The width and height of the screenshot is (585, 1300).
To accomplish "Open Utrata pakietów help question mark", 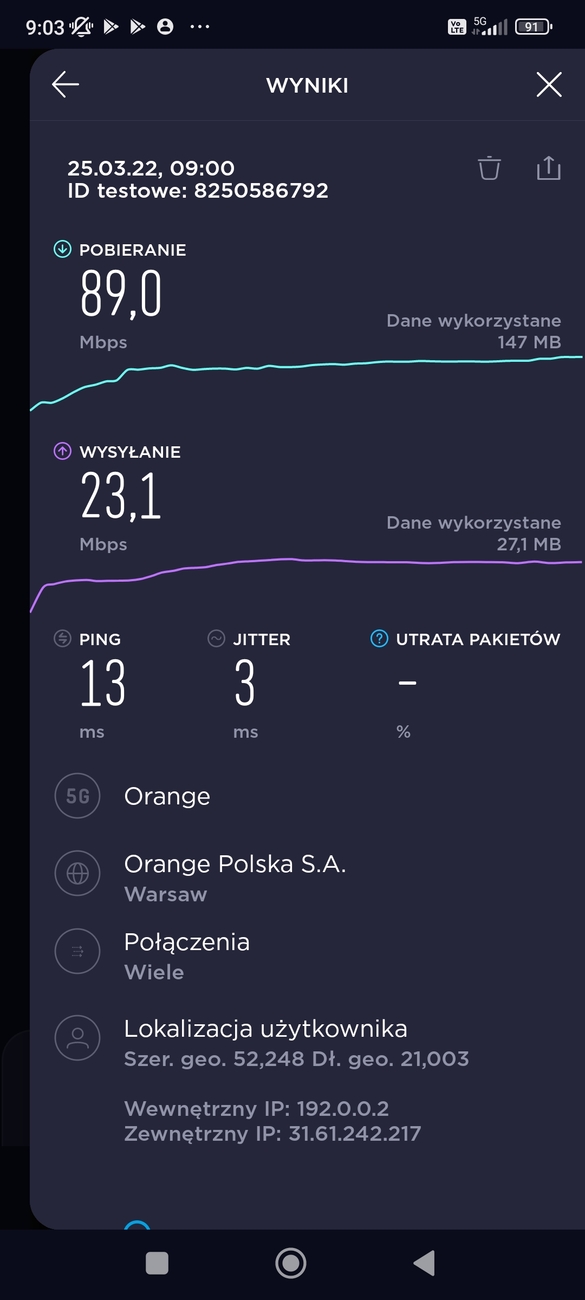I will (379, 639).
